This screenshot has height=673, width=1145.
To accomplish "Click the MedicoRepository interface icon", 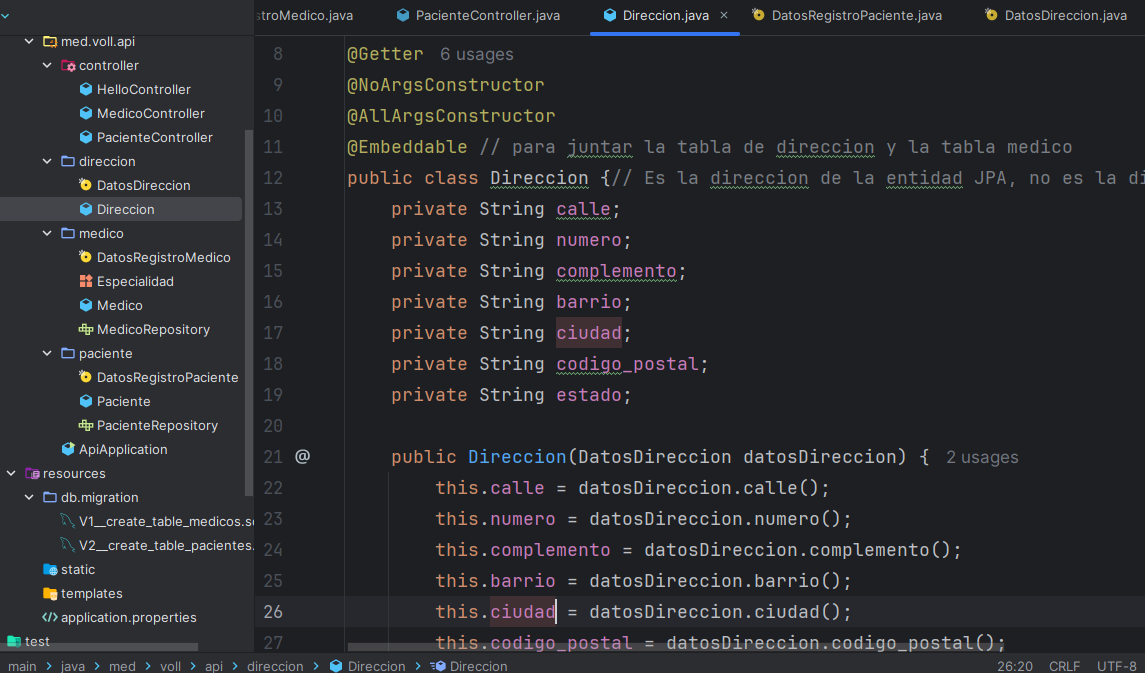I will click(85, 329).
